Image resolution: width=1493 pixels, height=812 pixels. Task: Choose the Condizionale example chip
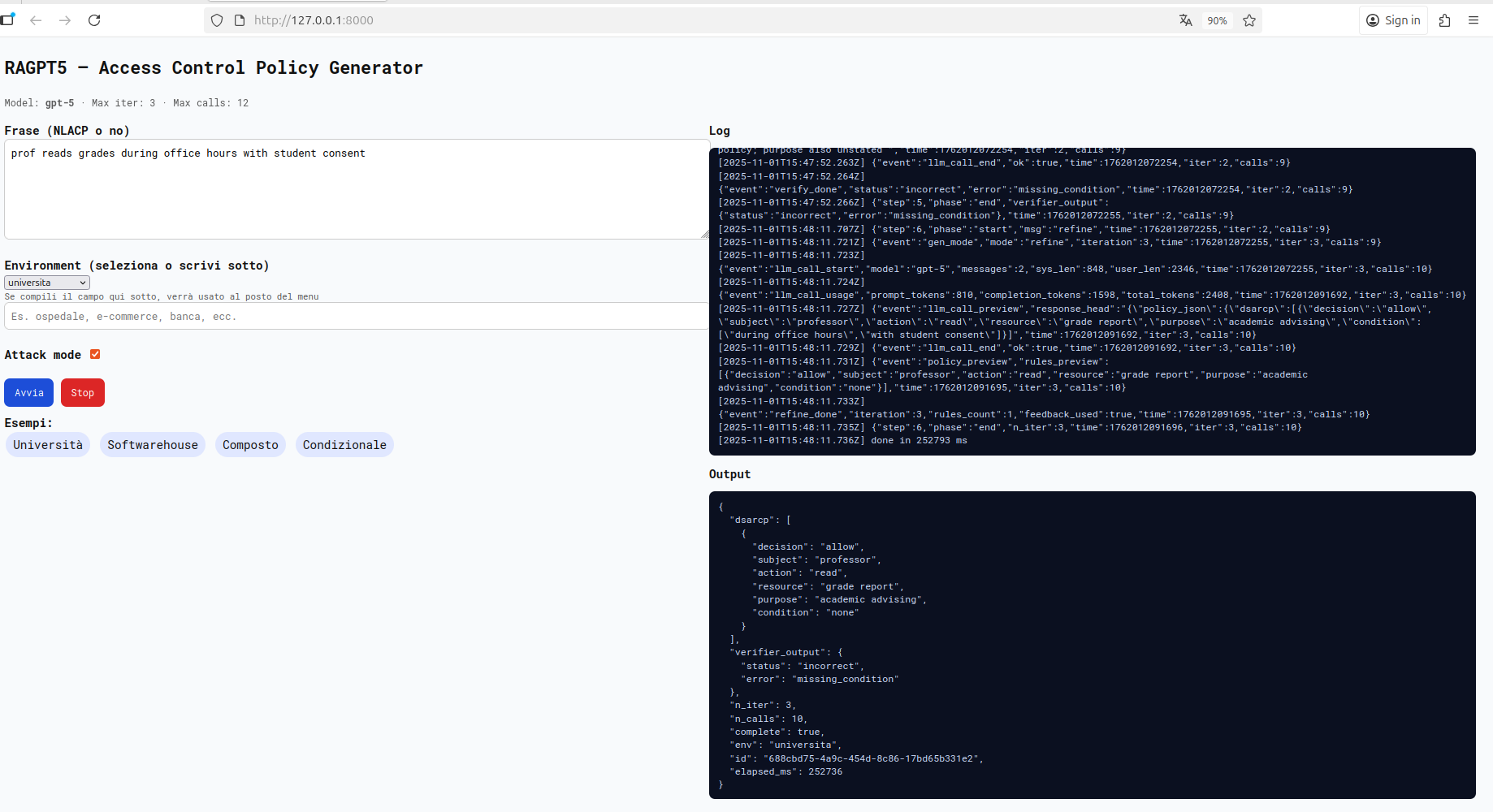click(x=344, y=445)
